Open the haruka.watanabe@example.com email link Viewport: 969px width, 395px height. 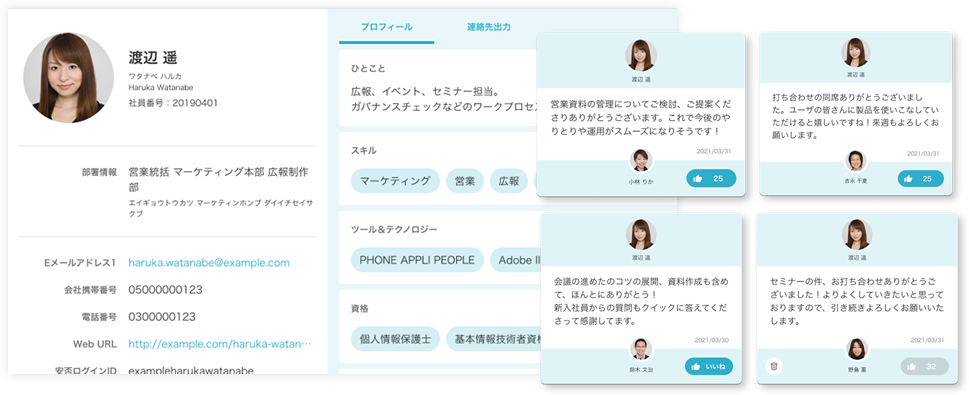209,263
